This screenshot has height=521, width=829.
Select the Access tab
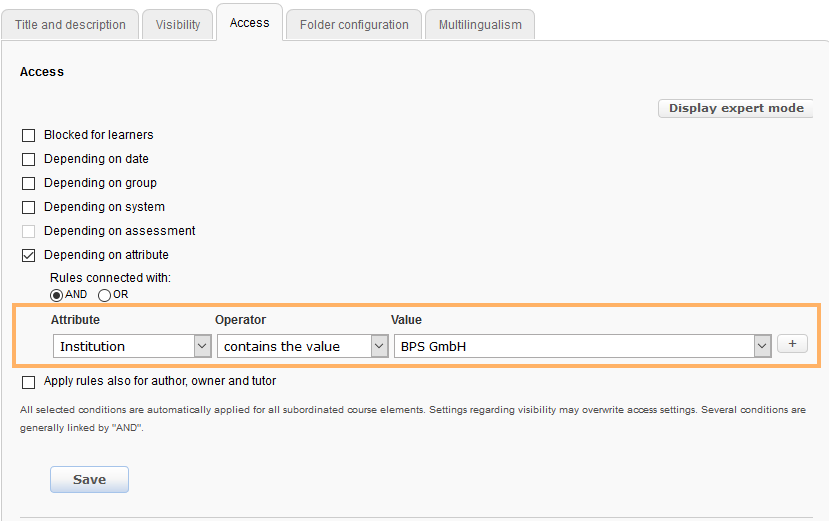click(x=249, y=23)
